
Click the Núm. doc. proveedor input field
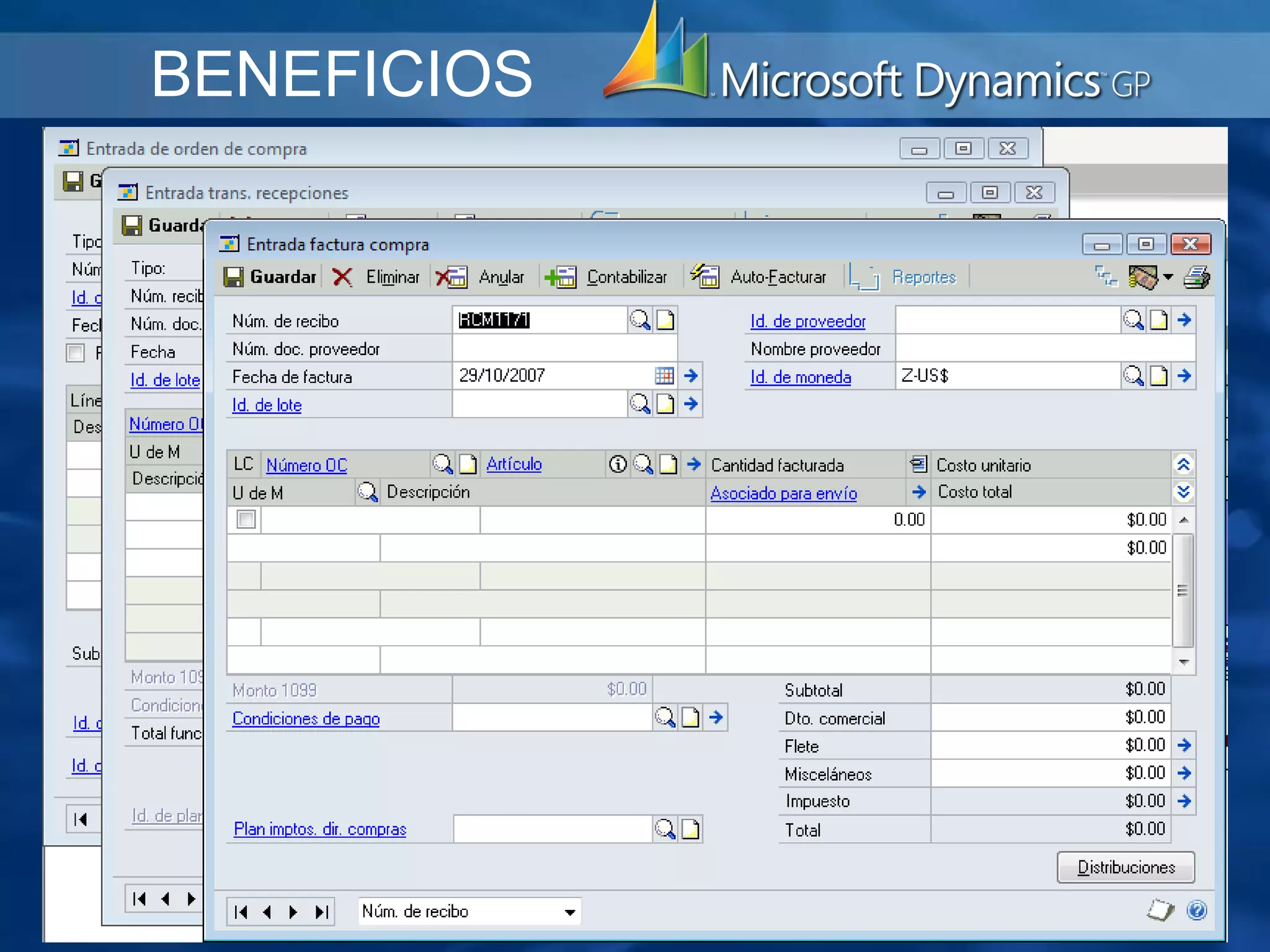pyautogui.click(x=564, y=348)
